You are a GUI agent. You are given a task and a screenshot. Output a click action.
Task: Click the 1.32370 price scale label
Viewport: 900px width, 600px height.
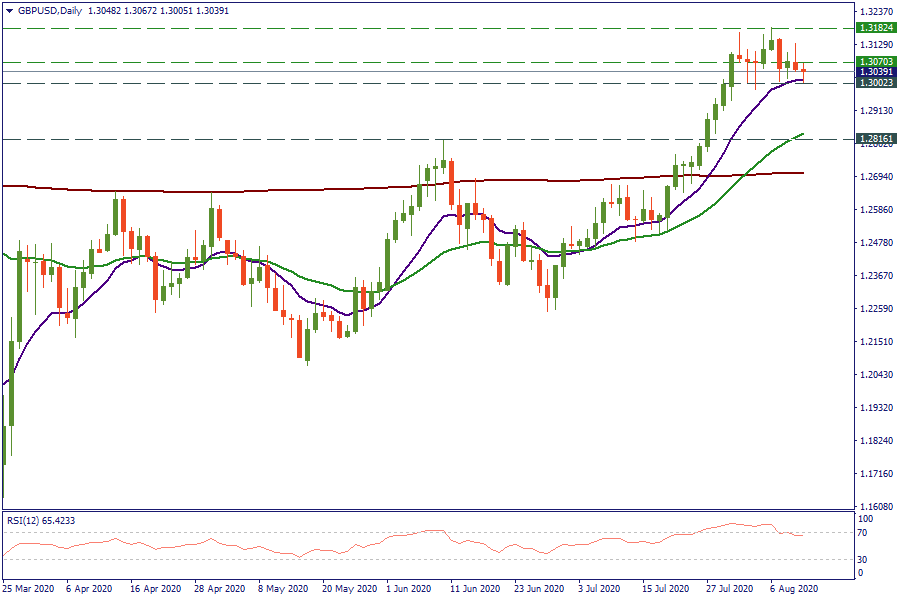click(x=875, y=12)
